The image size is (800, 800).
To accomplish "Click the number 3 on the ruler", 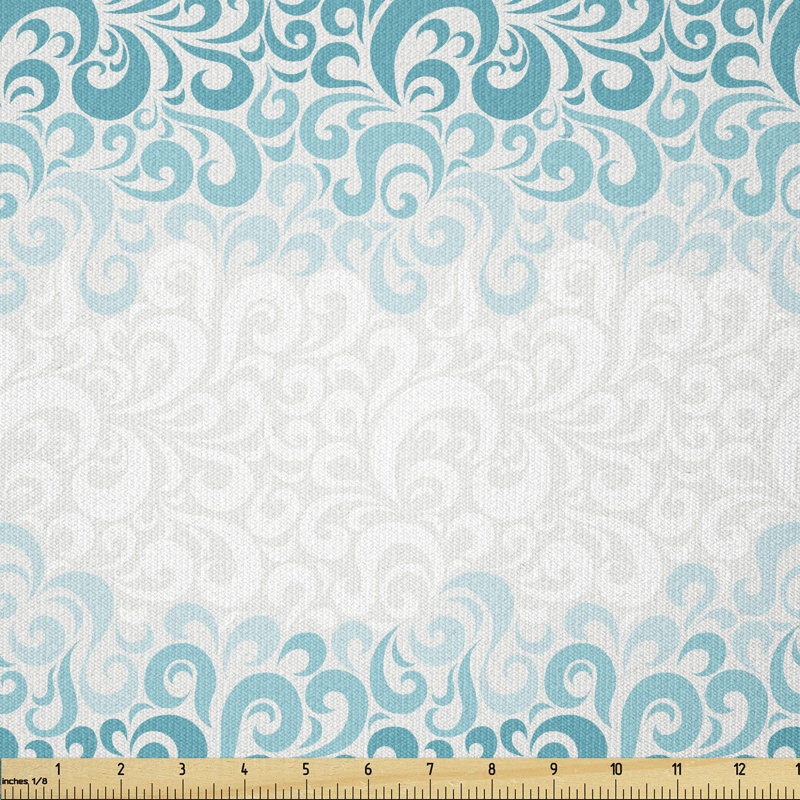I will (x=182, y=769).
